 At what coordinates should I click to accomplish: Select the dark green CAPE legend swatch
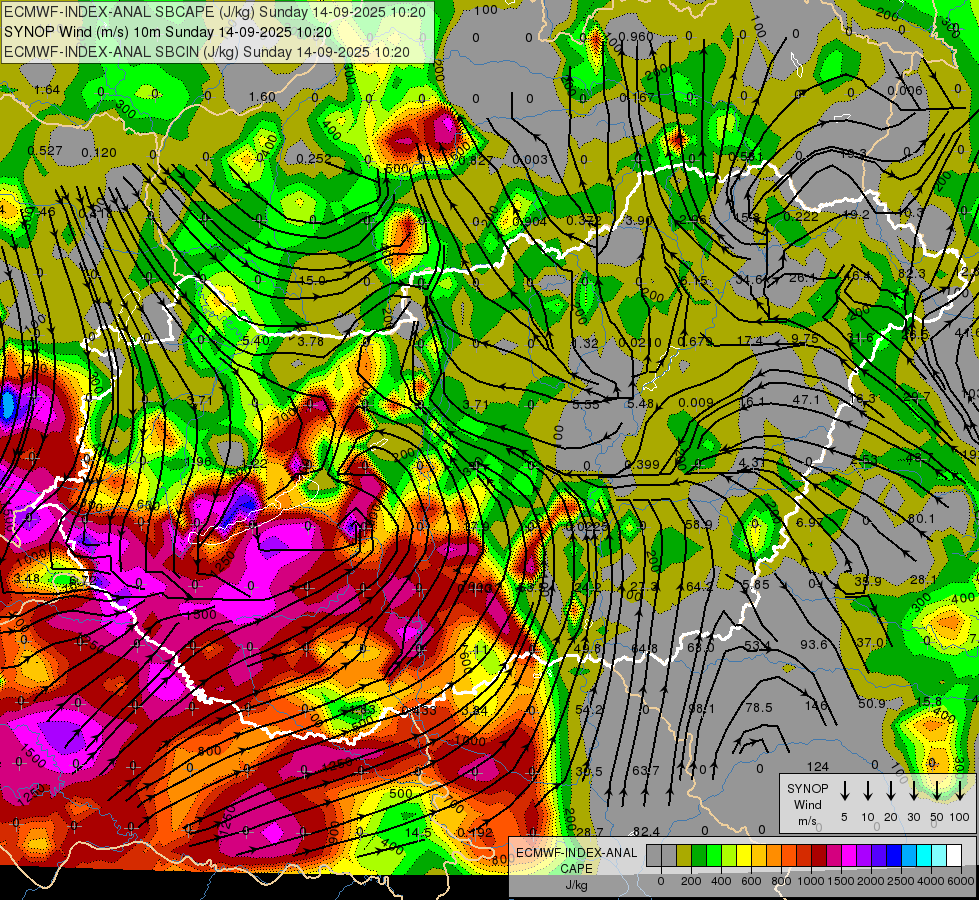[x=699, y=855]
